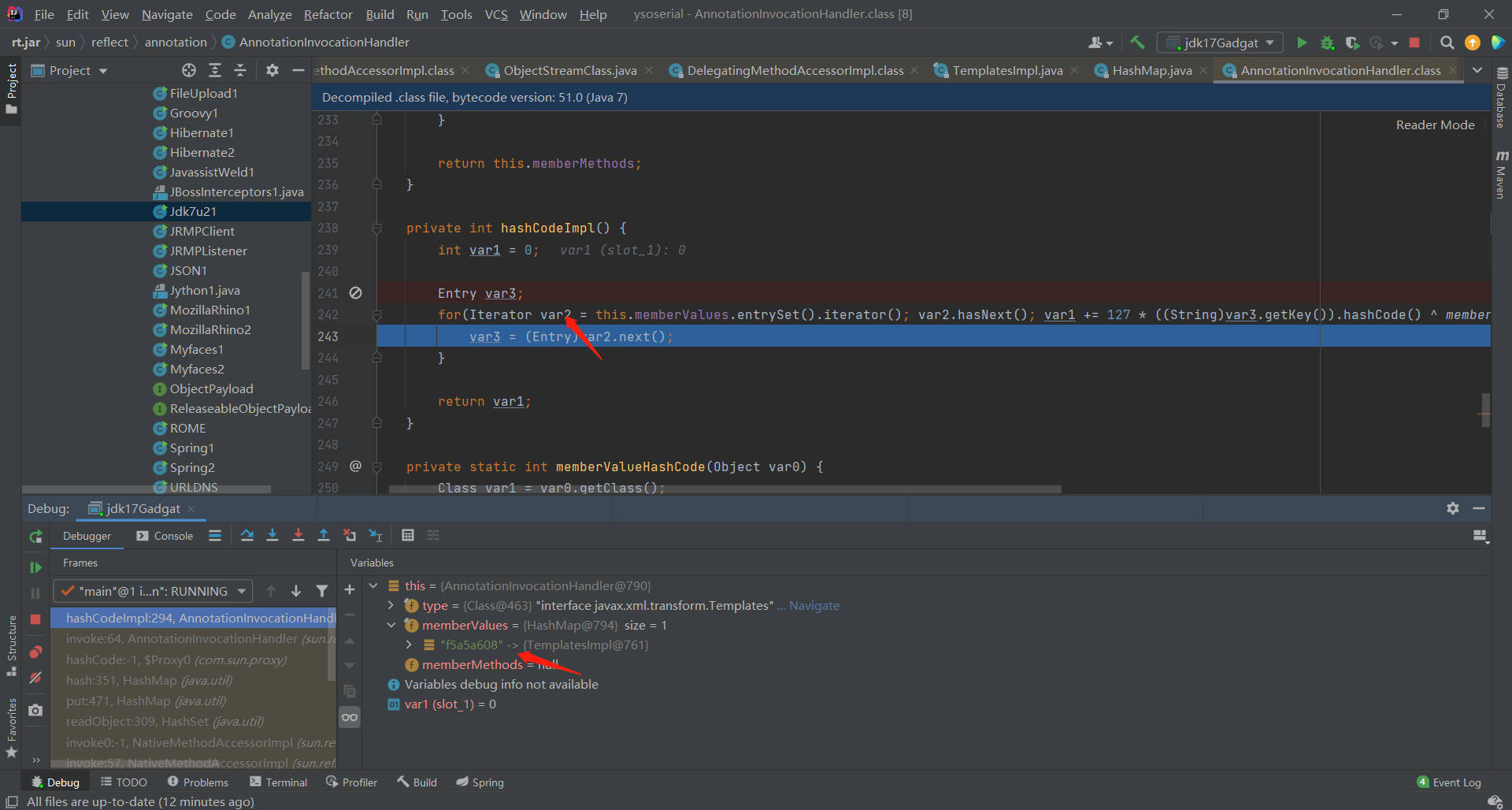Start the Debug jdk17Gadgat bug icon
This screenshot has height=810, width=1512.
(x=1327, y=43)
